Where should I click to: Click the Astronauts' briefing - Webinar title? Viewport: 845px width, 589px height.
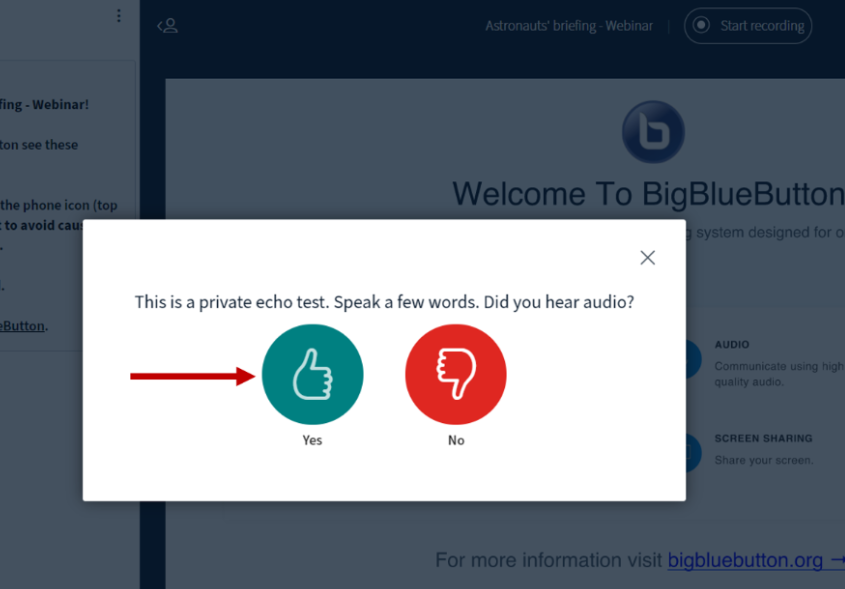click(568, 26)
